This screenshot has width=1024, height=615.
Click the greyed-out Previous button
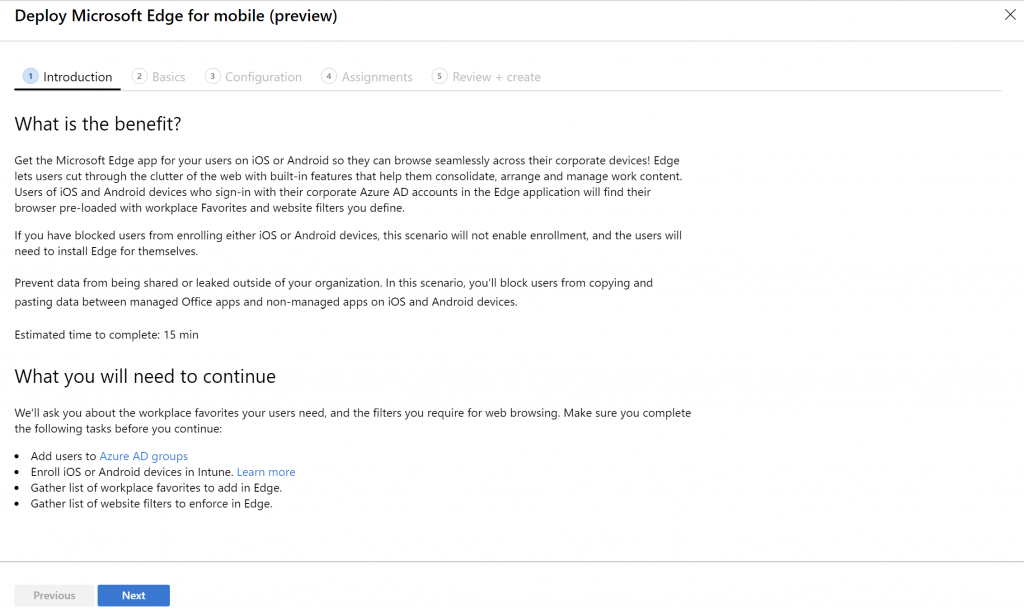[x=54, y=595]
